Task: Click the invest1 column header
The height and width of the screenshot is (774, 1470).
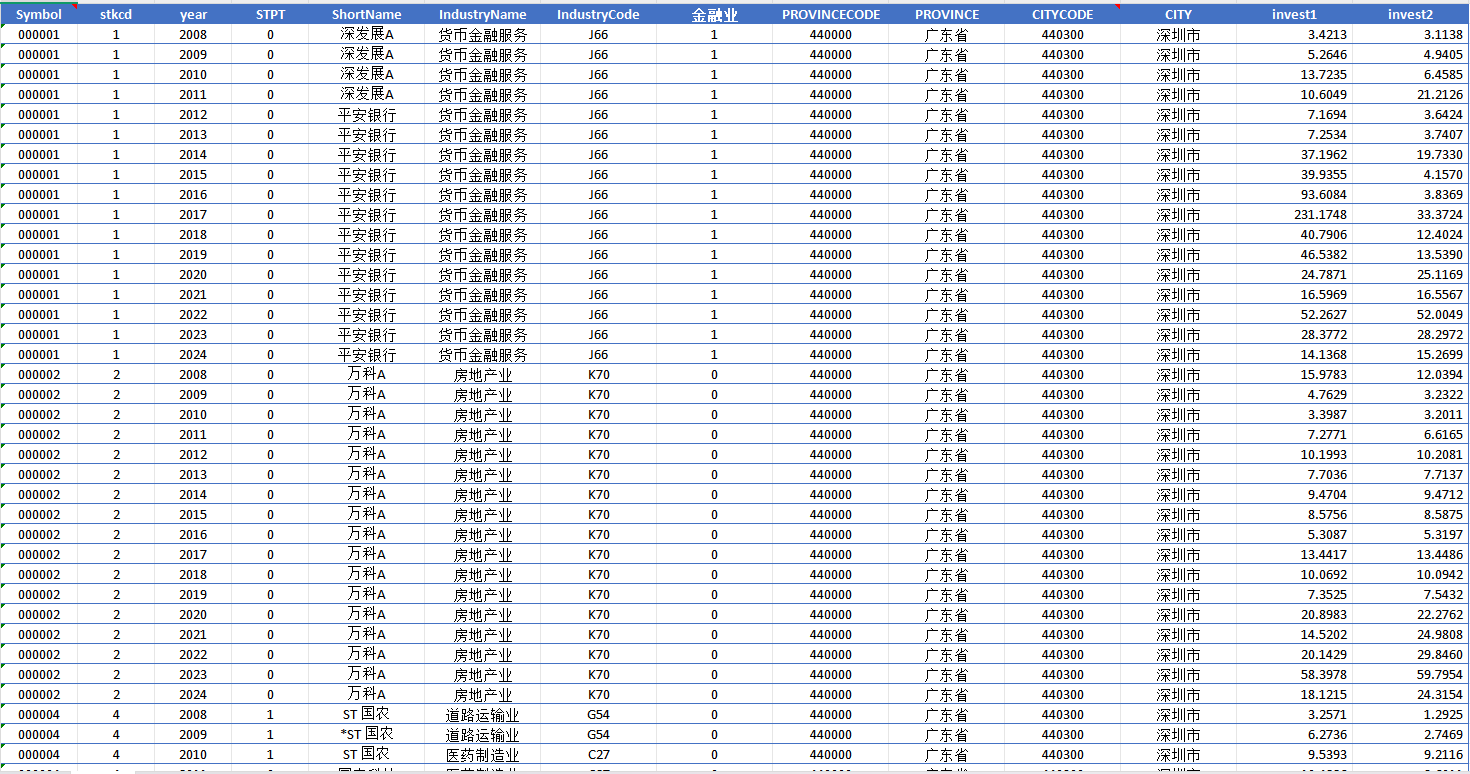Action: pyautogui.click(x=1294, y=15)
